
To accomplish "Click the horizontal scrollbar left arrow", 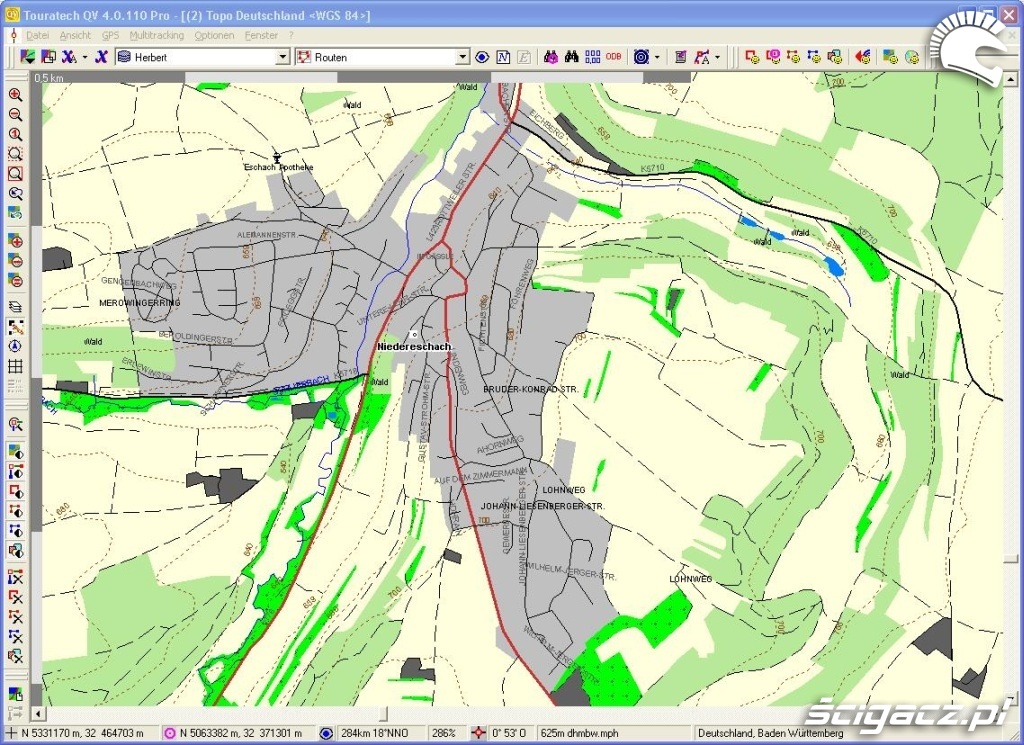I will point(37,714).
